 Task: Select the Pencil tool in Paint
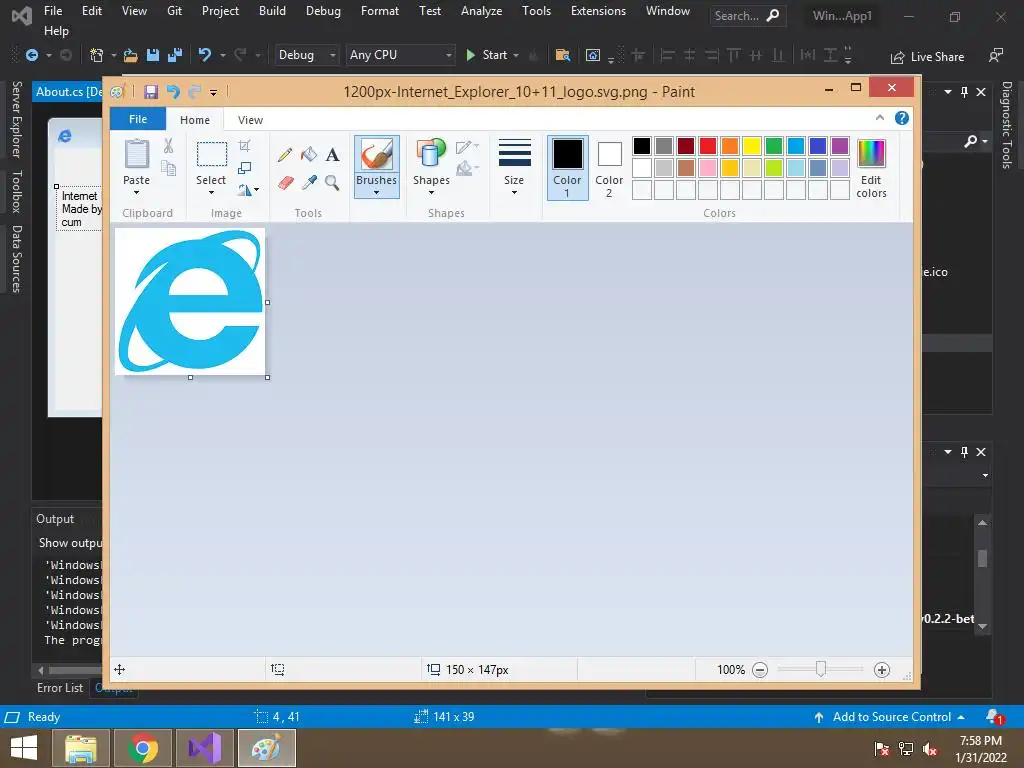point(285,155)
